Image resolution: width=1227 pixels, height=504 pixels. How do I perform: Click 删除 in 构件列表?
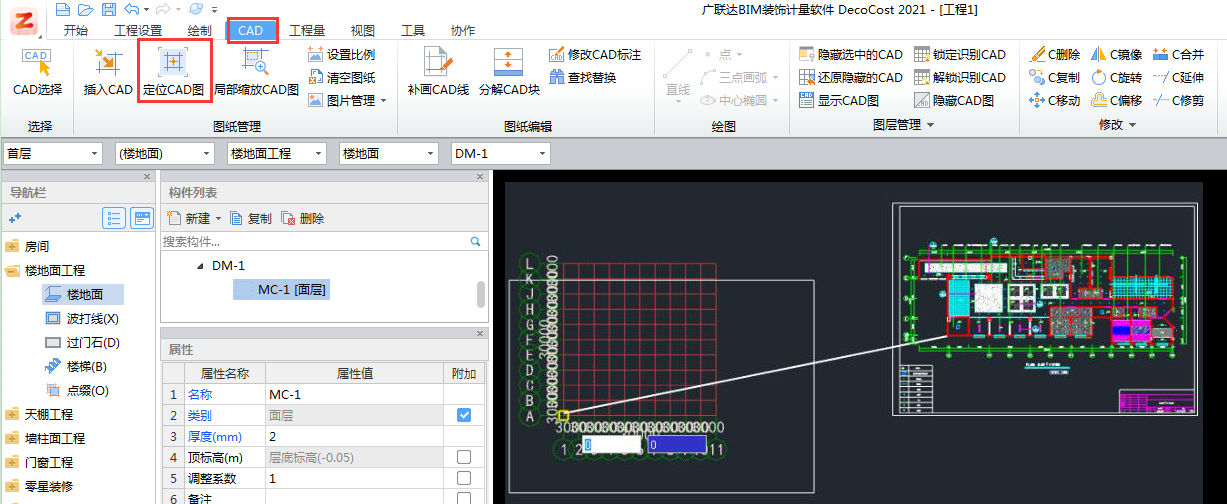[303, 218]
